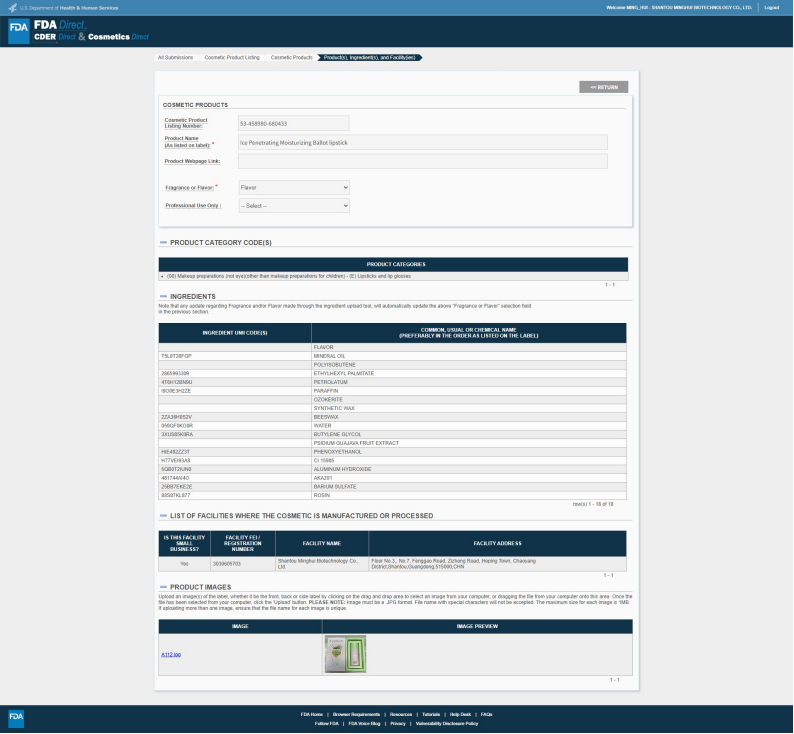Click the Product Name text field

point(422,143)
